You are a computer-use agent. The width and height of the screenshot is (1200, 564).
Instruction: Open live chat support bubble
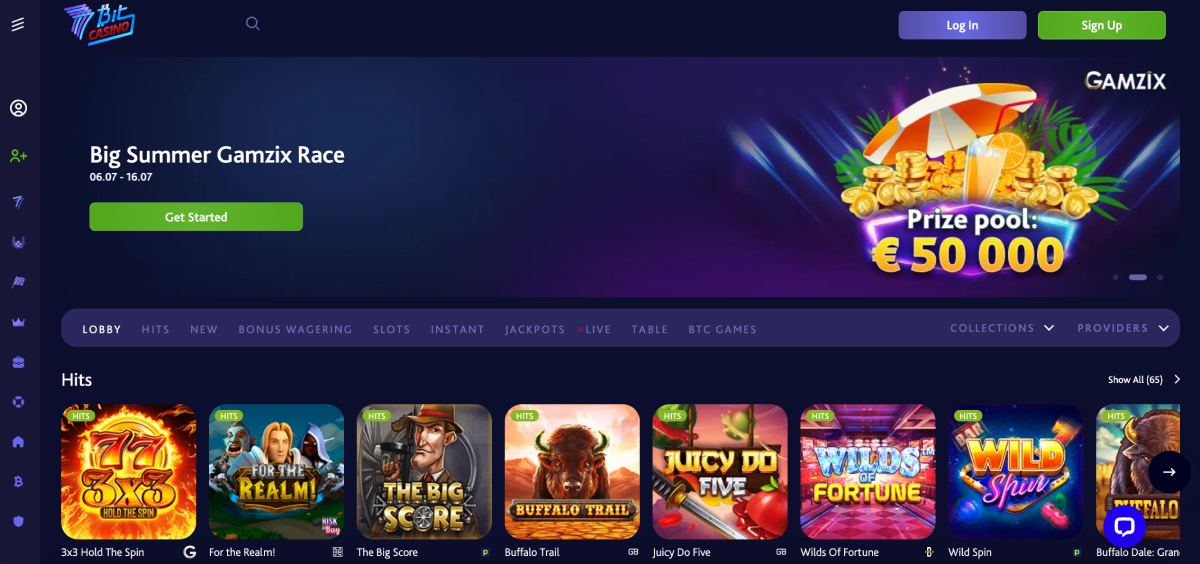[1123, 526]
